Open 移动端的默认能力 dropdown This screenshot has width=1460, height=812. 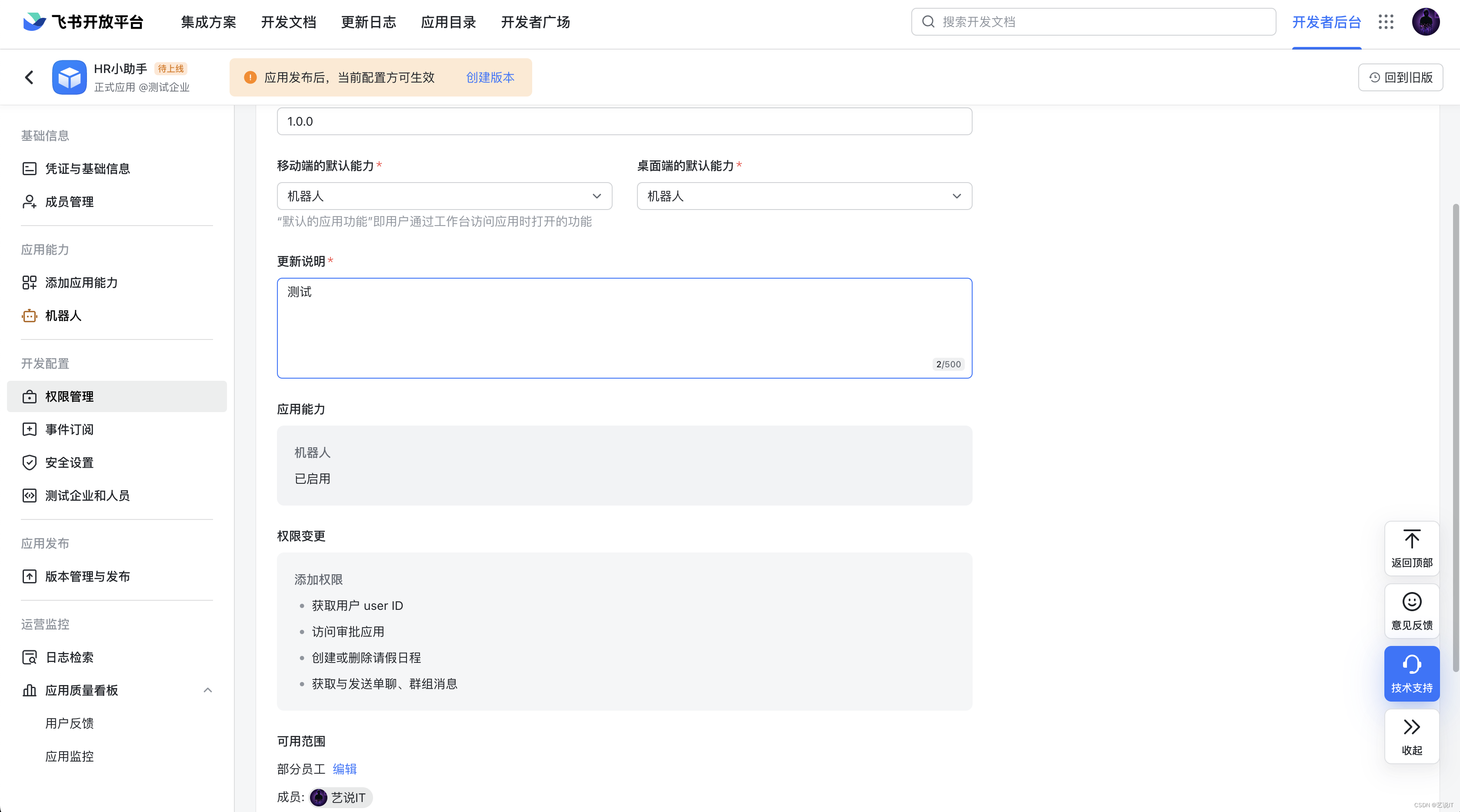(x=444, y=196)
